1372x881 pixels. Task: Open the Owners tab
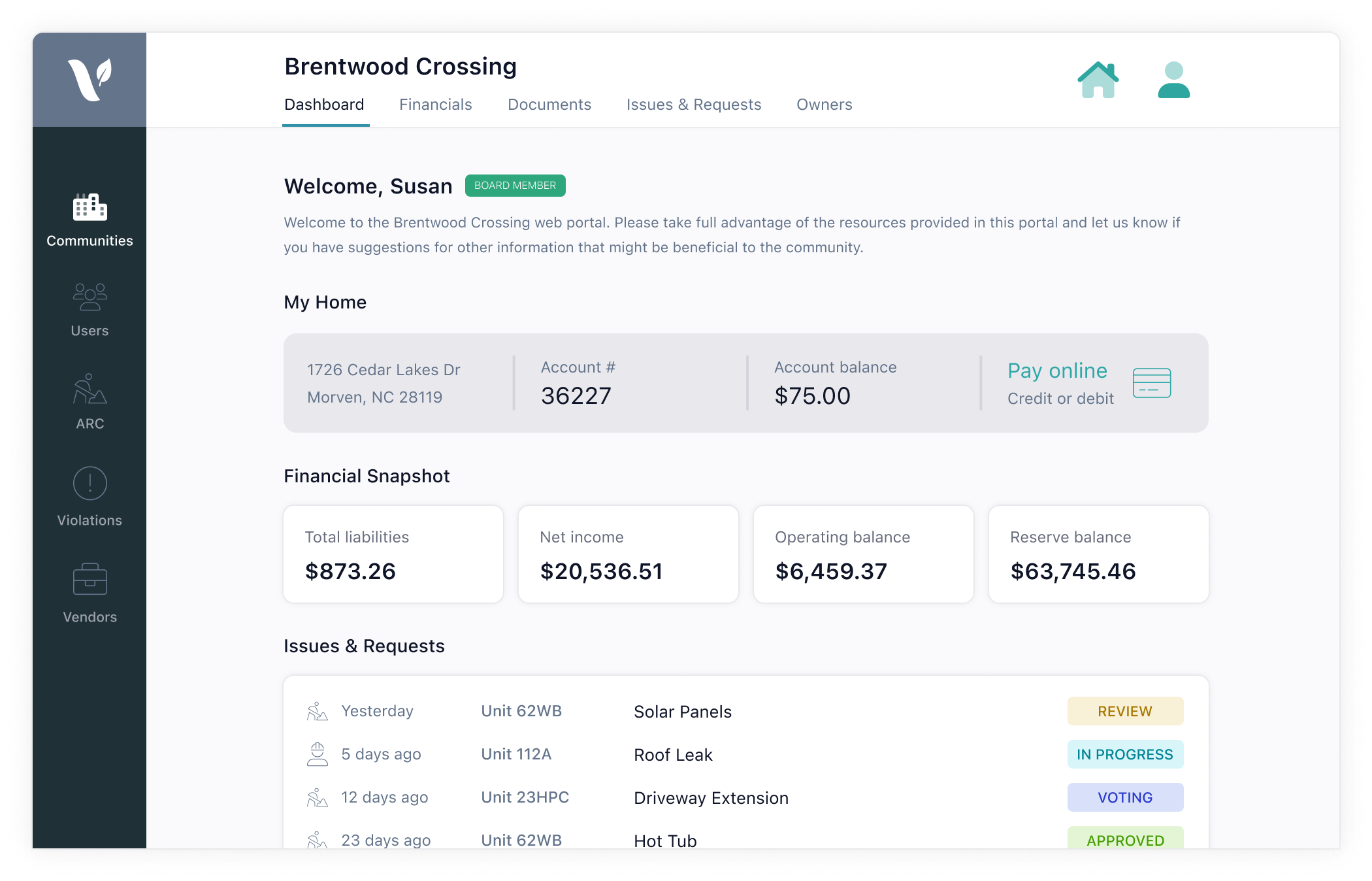pos(824,105)
